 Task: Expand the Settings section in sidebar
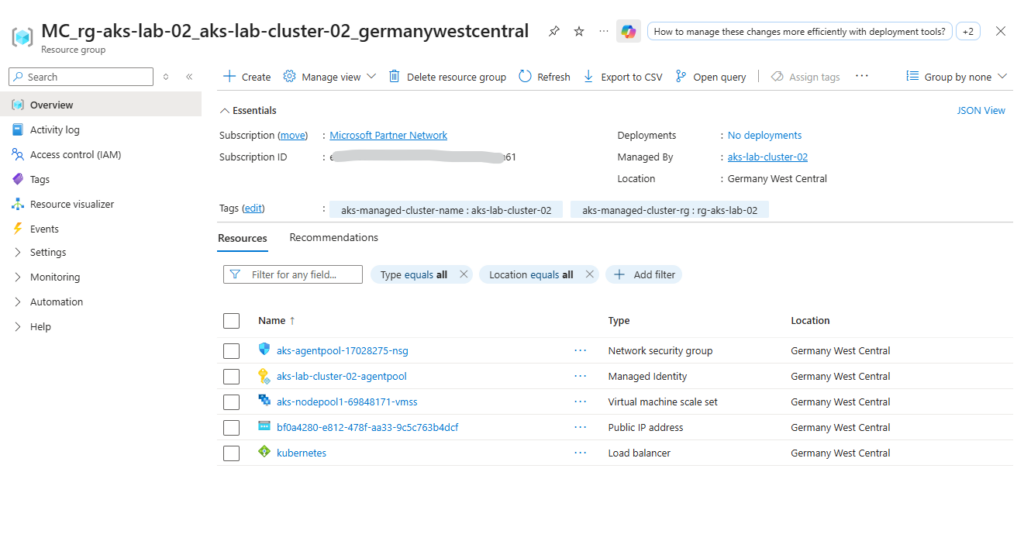pyautogui.click(x=18, y=253)
